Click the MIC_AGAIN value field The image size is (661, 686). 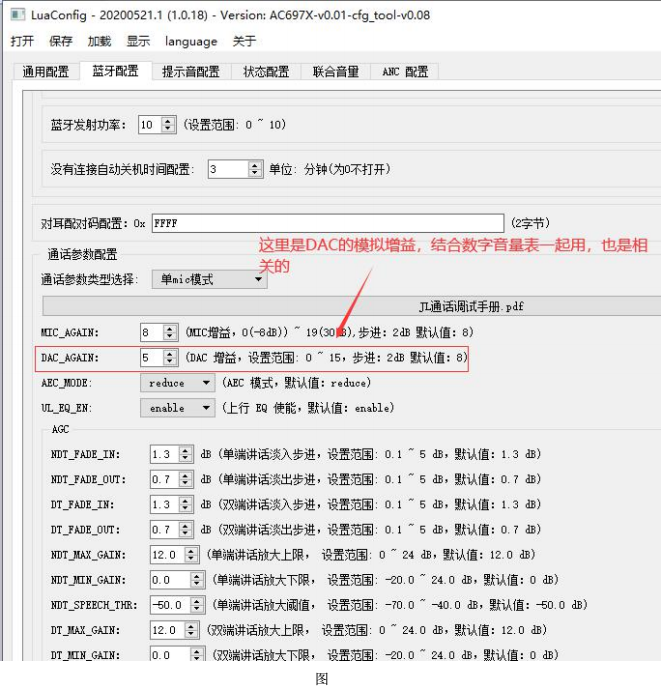pos(152,332)
